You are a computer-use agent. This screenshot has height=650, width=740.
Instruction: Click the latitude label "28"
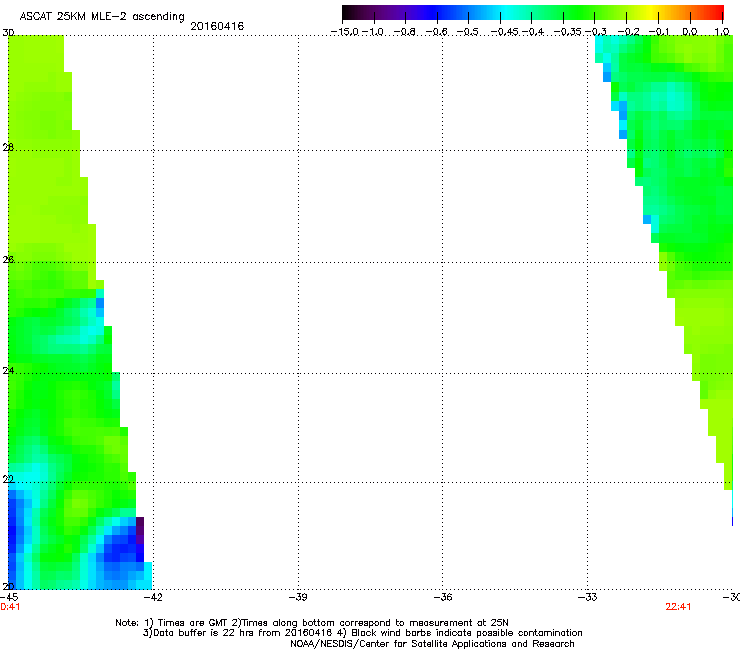tap(8, 147)
